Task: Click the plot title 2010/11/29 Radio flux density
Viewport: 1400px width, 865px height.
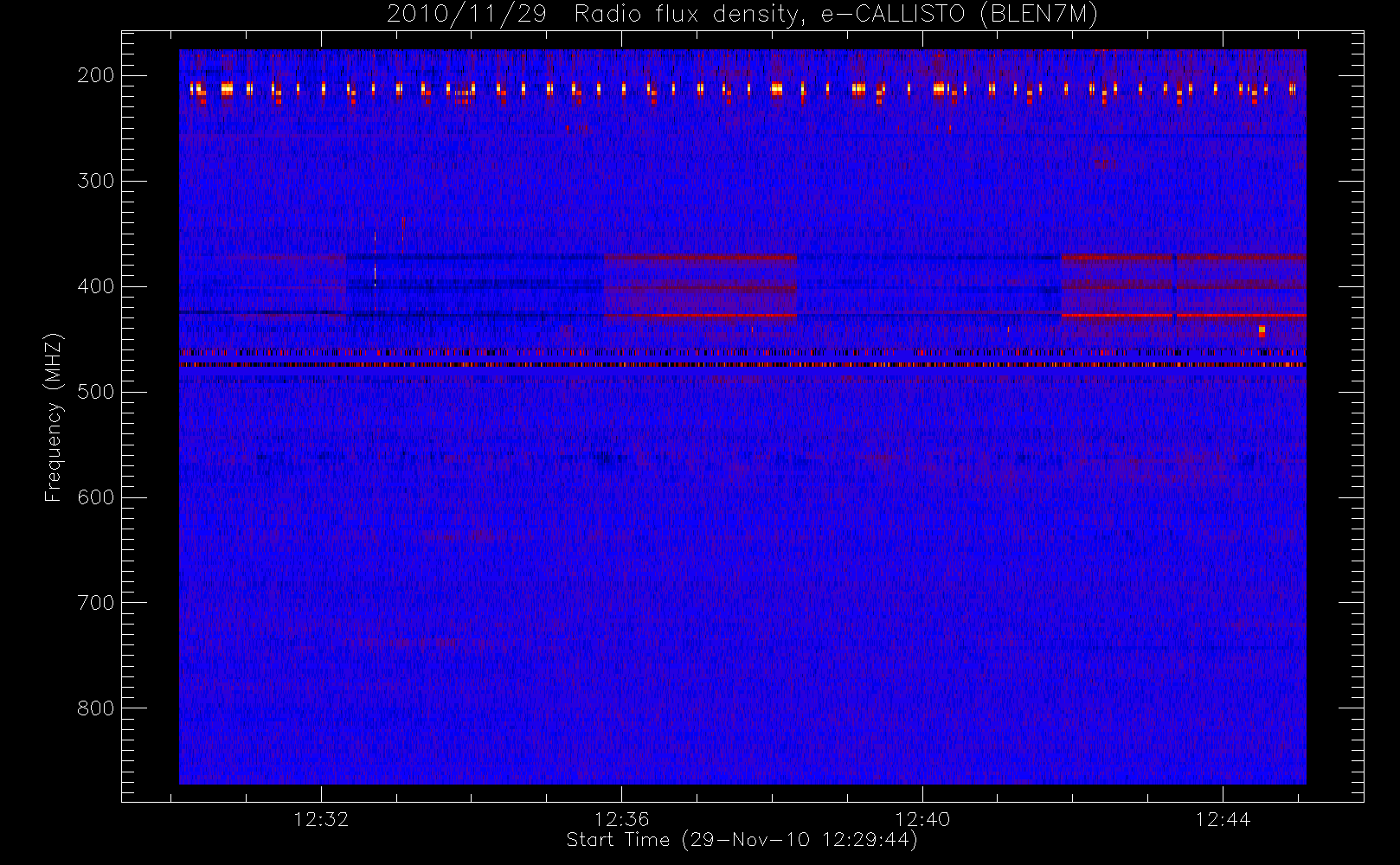Action: (742, 15)
